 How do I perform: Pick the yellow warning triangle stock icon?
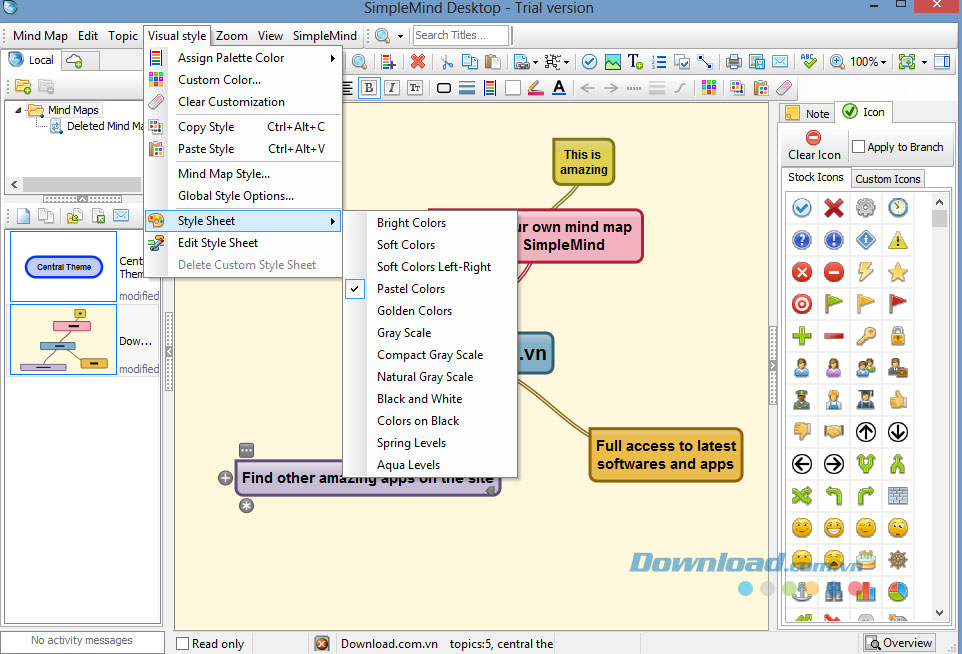[x=897, y=239]
